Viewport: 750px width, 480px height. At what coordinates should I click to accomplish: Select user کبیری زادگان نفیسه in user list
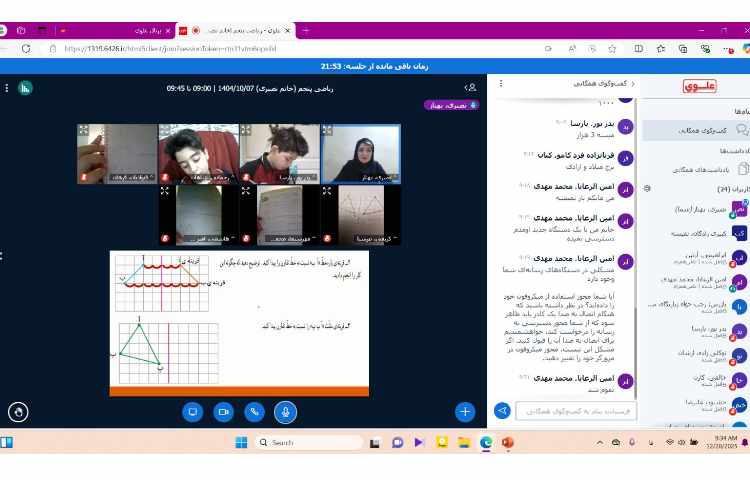point(696,233)
